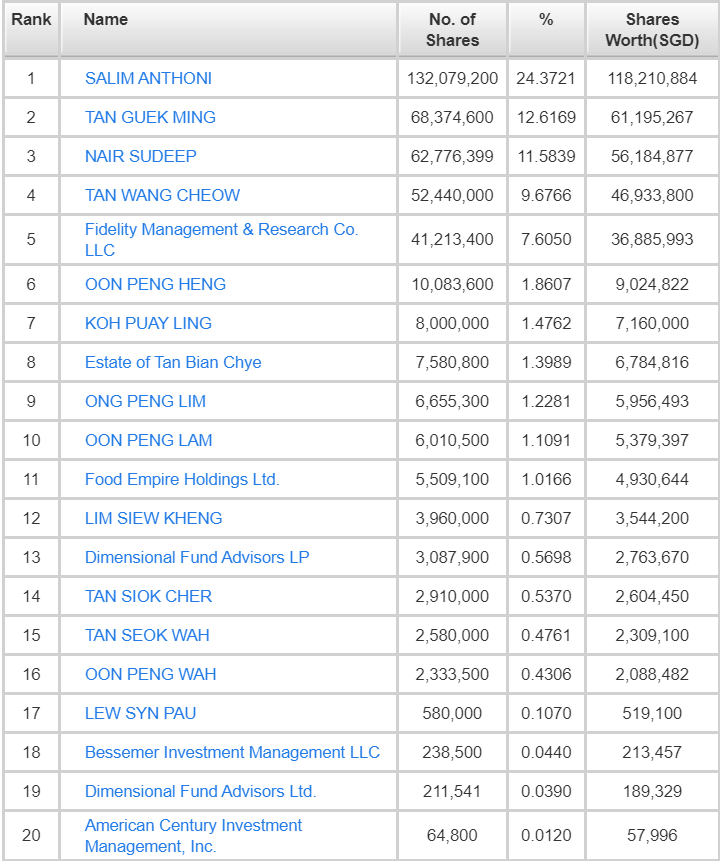The width and height of the screenshot is (720, 861).
Task: Open NAIR SUDEEP shareholder profile
Action: coord(141,156)
